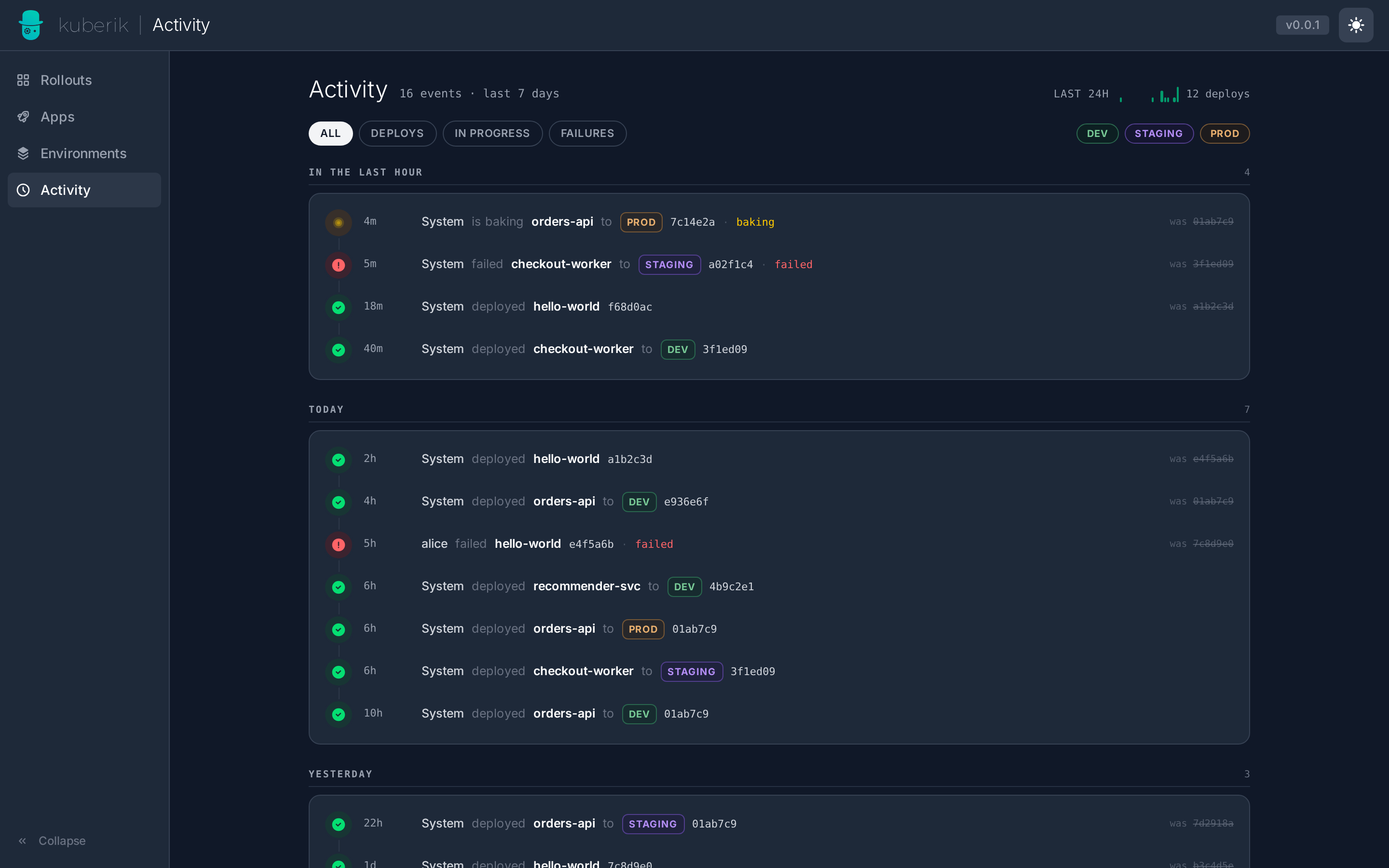Click failed icon for checkout-worker a02f1c4
Screen dimensions: 1389x868
tap(339, 265)
